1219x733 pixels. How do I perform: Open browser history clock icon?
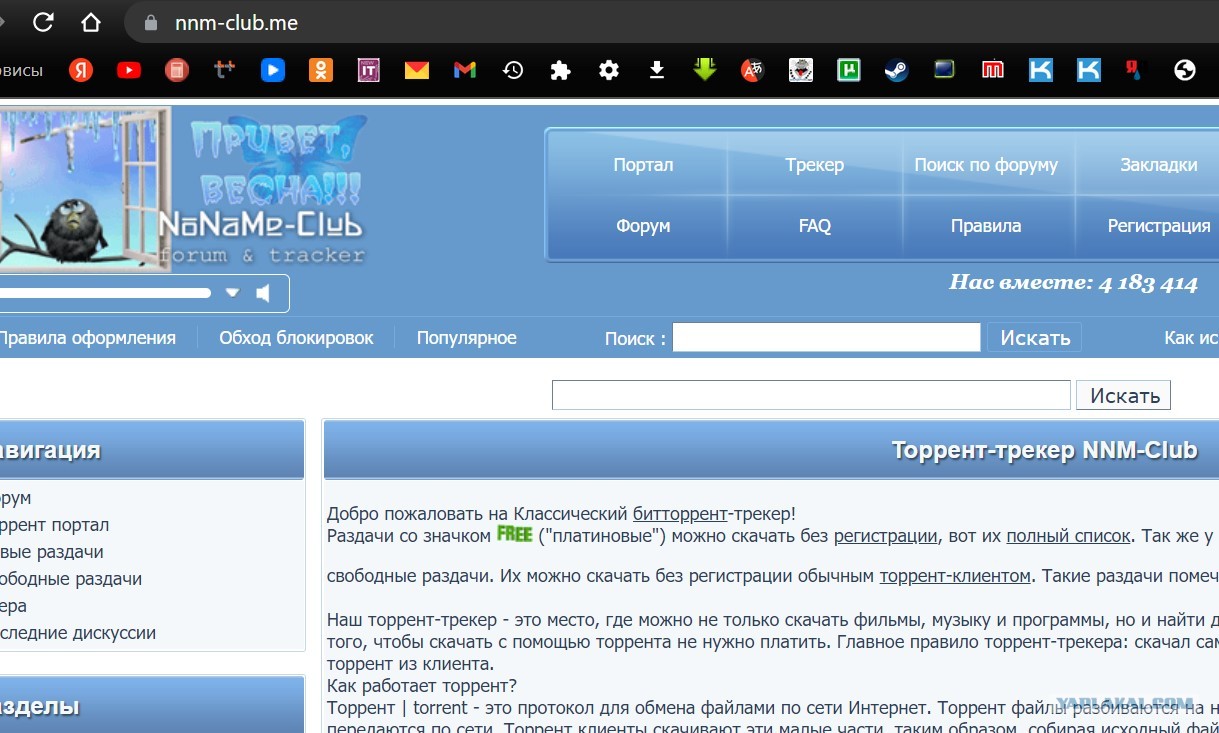(x=513, y=70)
